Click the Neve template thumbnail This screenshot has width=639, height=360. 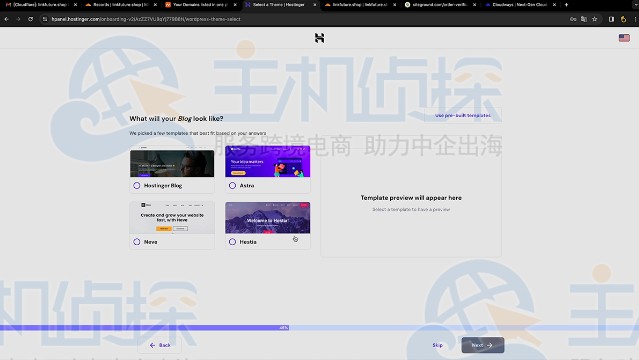(x=172, y=218)
